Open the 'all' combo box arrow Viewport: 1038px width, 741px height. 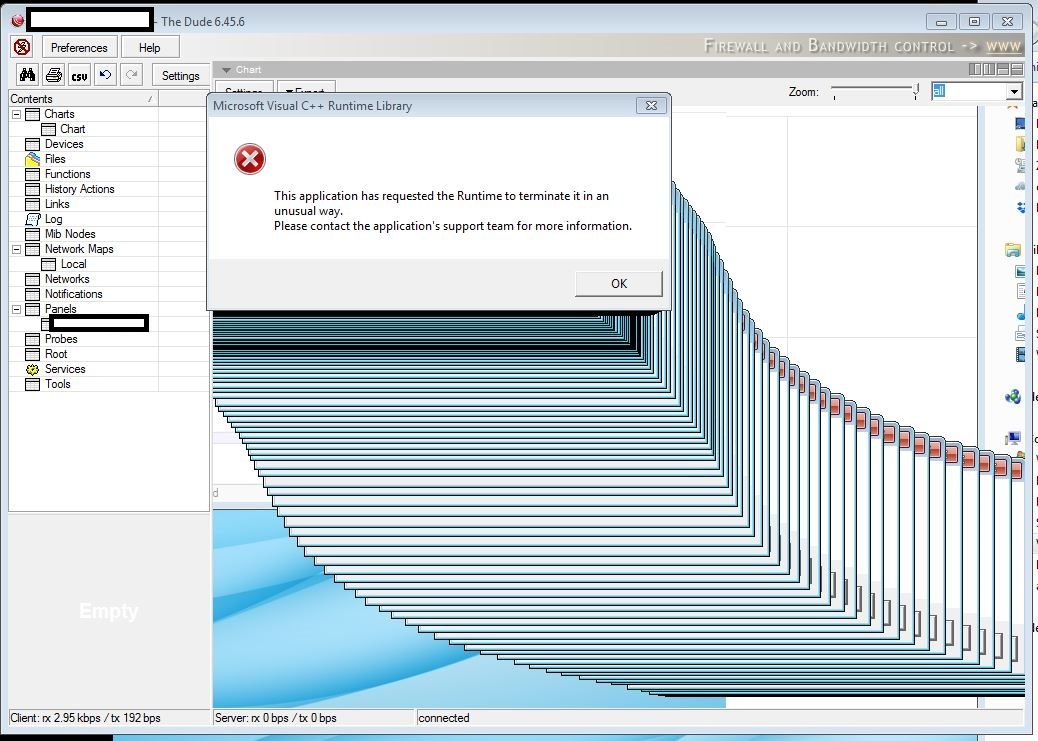1014,91
